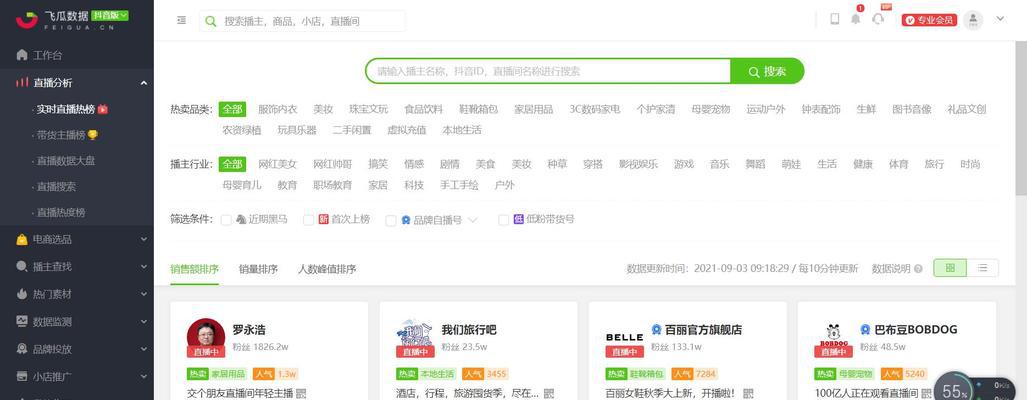Click the headset support icon
The height and width of the screenshot is (400, 1027).
point(878,18)
